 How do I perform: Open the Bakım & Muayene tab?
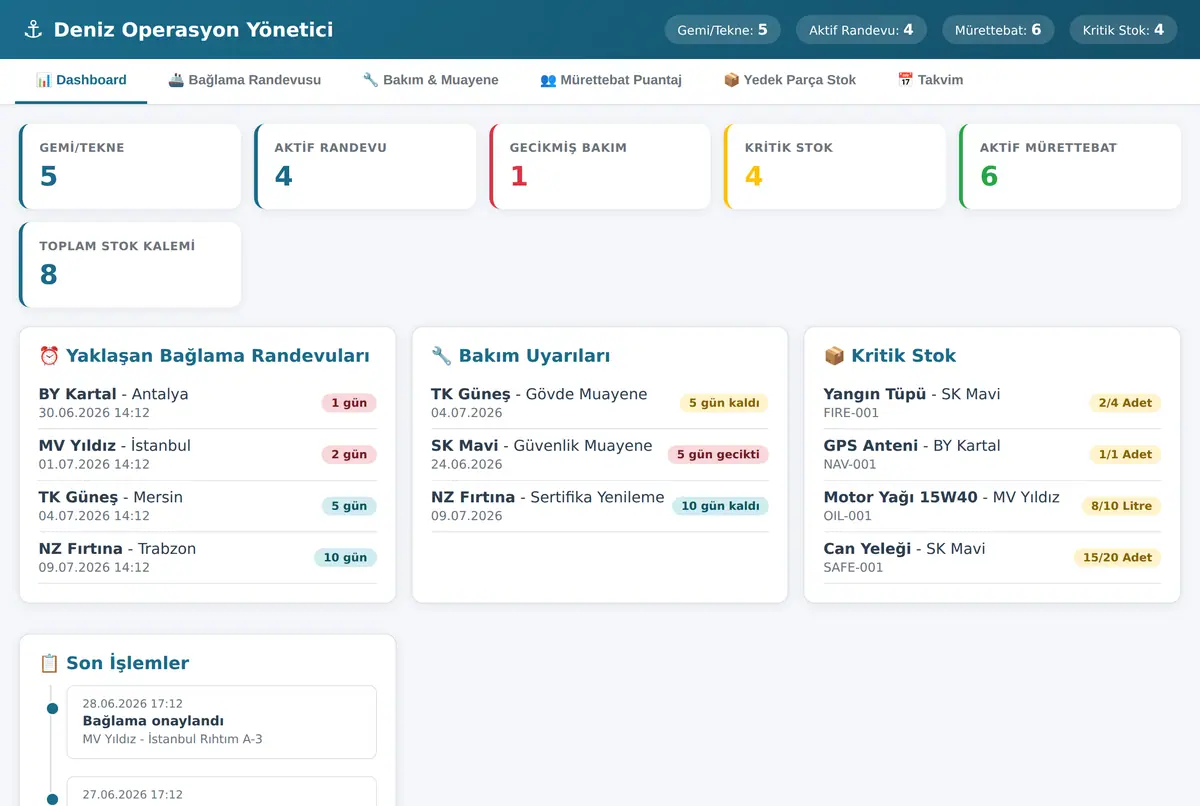(x=430, y=80)
